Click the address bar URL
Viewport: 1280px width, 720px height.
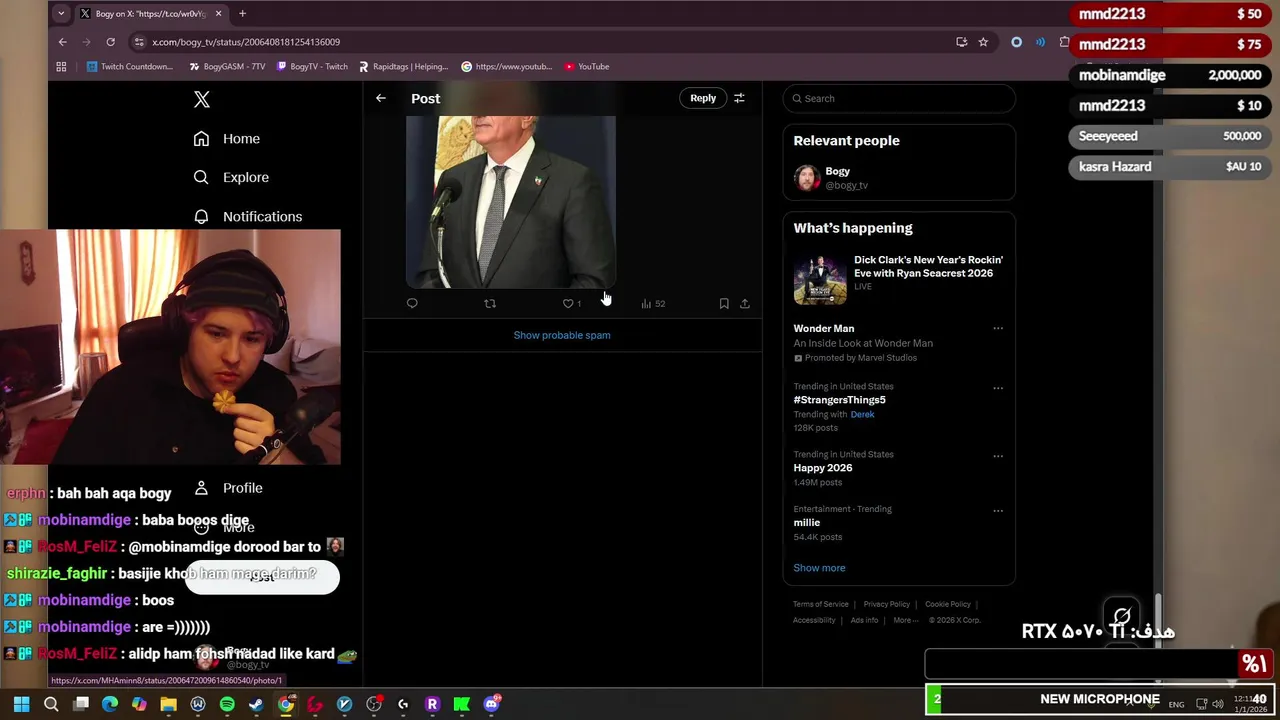coord(246,42)
